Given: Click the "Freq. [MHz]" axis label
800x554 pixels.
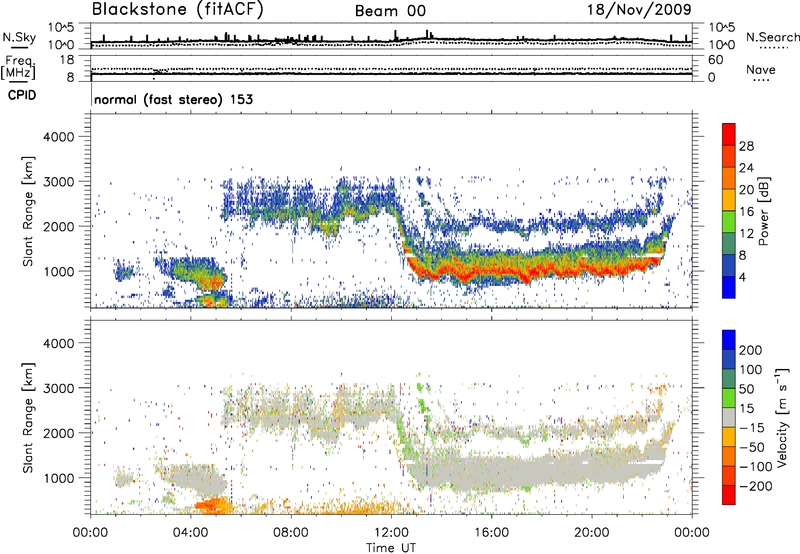Looking at the screenshot, I should point(18,68).
